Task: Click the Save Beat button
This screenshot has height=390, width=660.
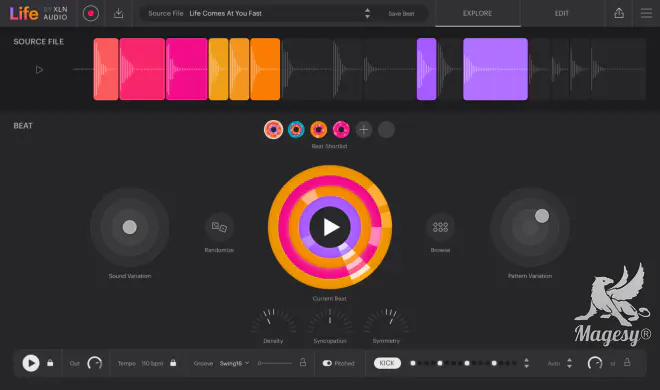Action: pos(401,13)
